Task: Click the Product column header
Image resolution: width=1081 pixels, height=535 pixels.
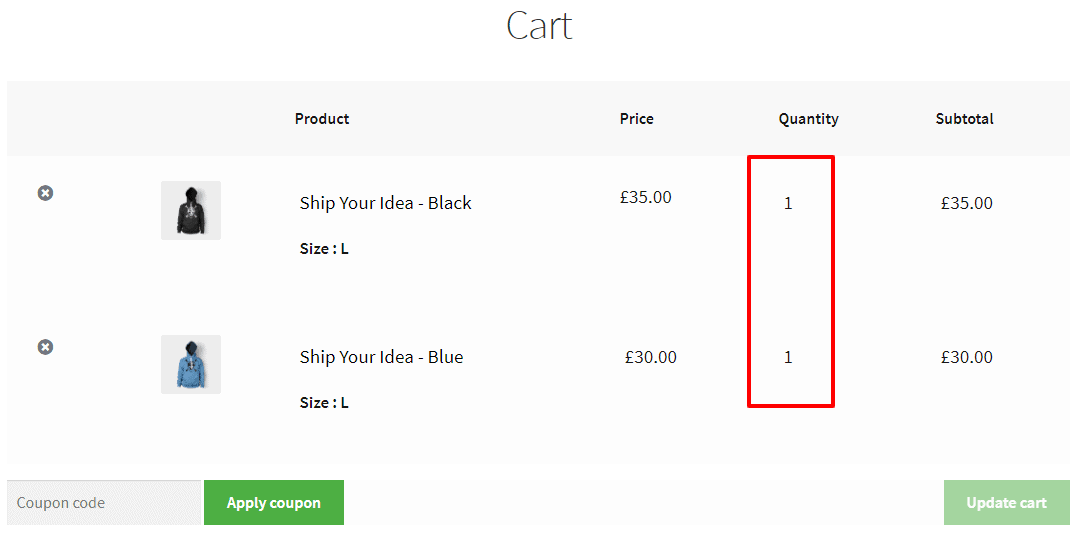Action: click(322, 119)
